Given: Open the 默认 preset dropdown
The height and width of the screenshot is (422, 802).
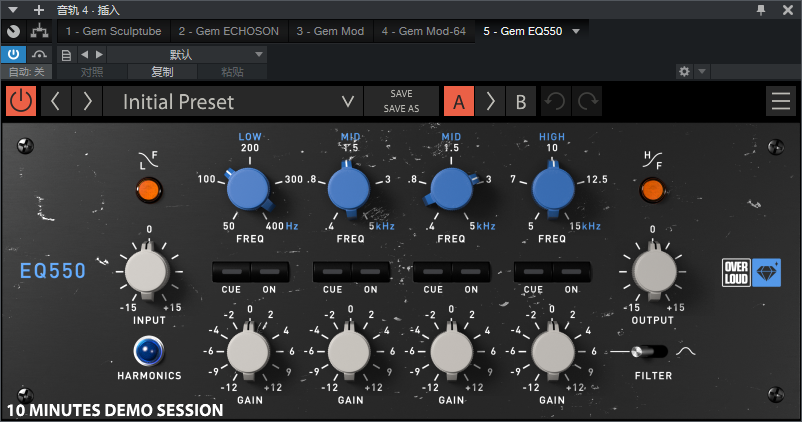Looking at the screenshot, I should click(187, 54).
